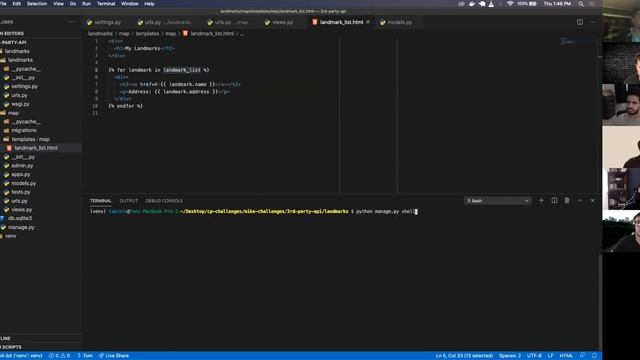Open db.sqlite3 in the Explorer

[x=20, y=218]
